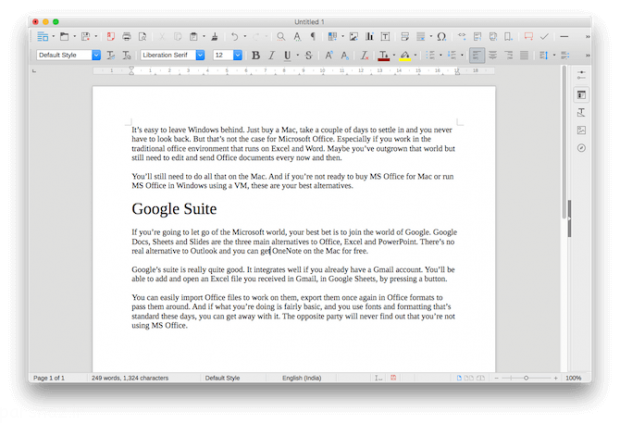Click the Save document icon

pos(85,37)
